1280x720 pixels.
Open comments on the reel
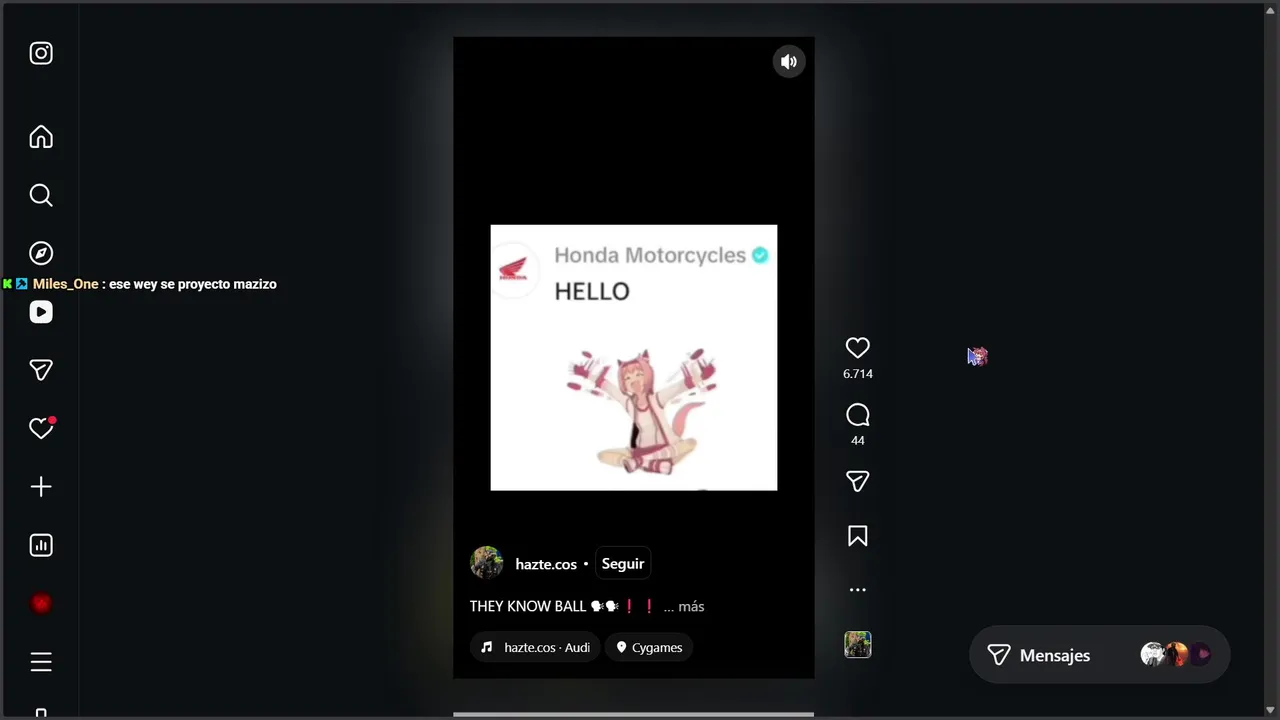coord(857,415)
